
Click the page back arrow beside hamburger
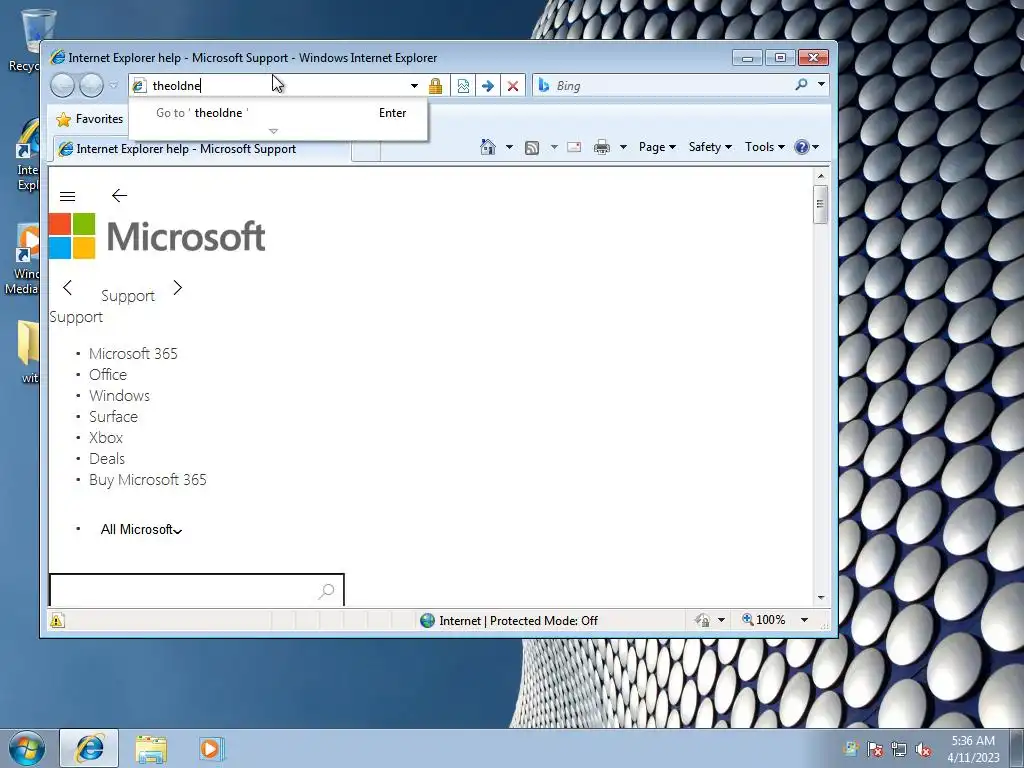tap(119, 195)
